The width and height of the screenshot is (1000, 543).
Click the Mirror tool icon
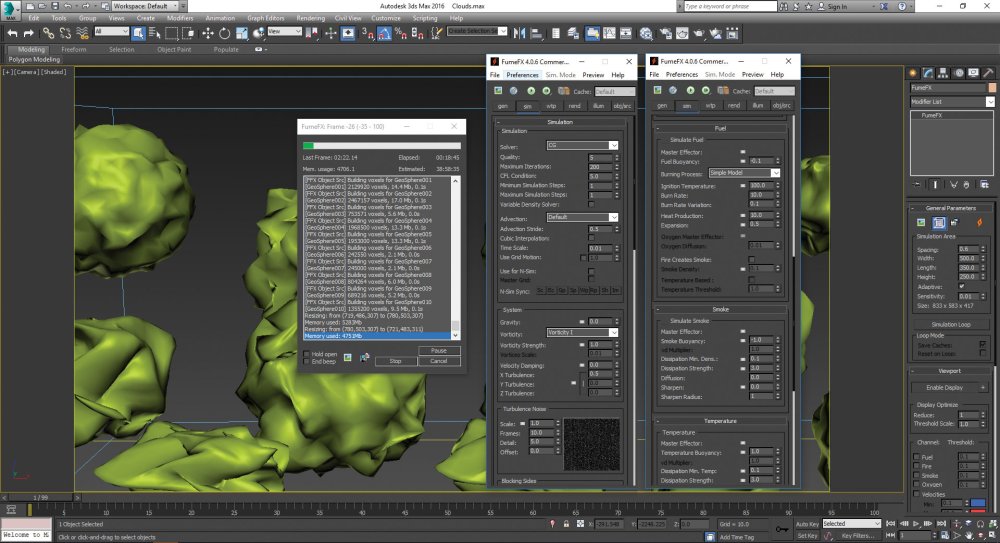coord(520,33)
